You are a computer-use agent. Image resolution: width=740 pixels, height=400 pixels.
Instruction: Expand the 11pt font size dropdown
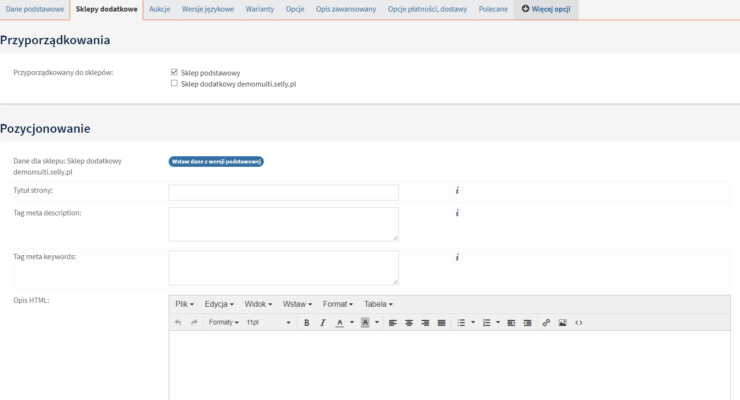point(268,323)
